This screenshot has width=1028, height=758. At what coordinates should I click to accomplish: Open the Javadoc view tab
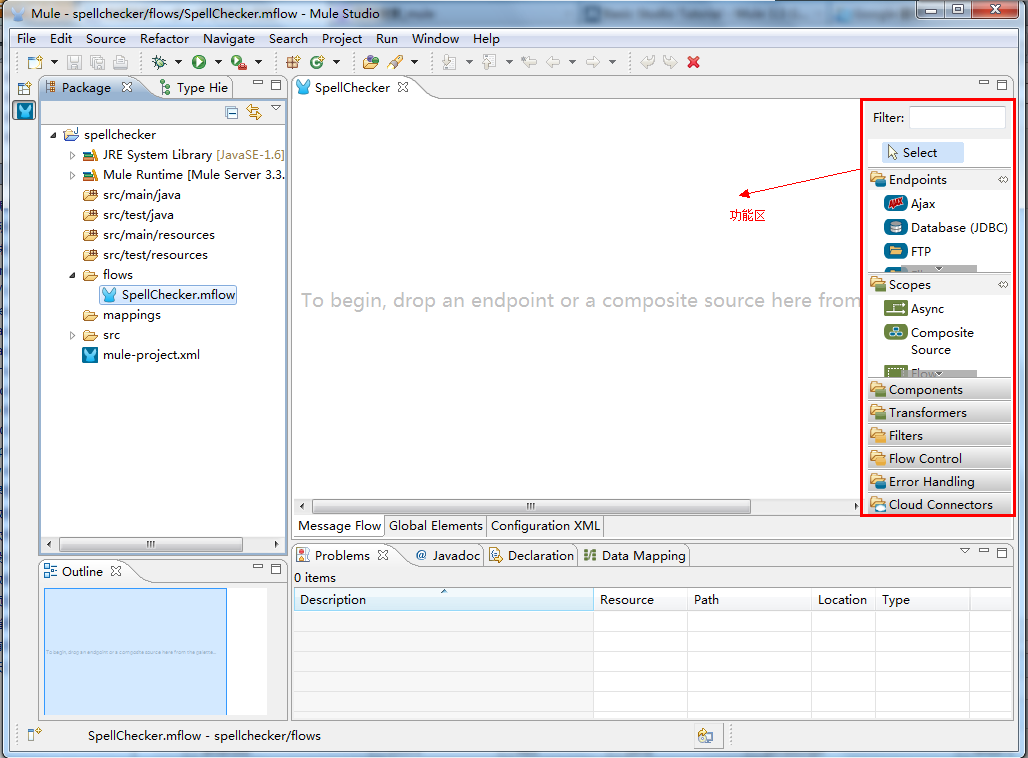[448, 555]
